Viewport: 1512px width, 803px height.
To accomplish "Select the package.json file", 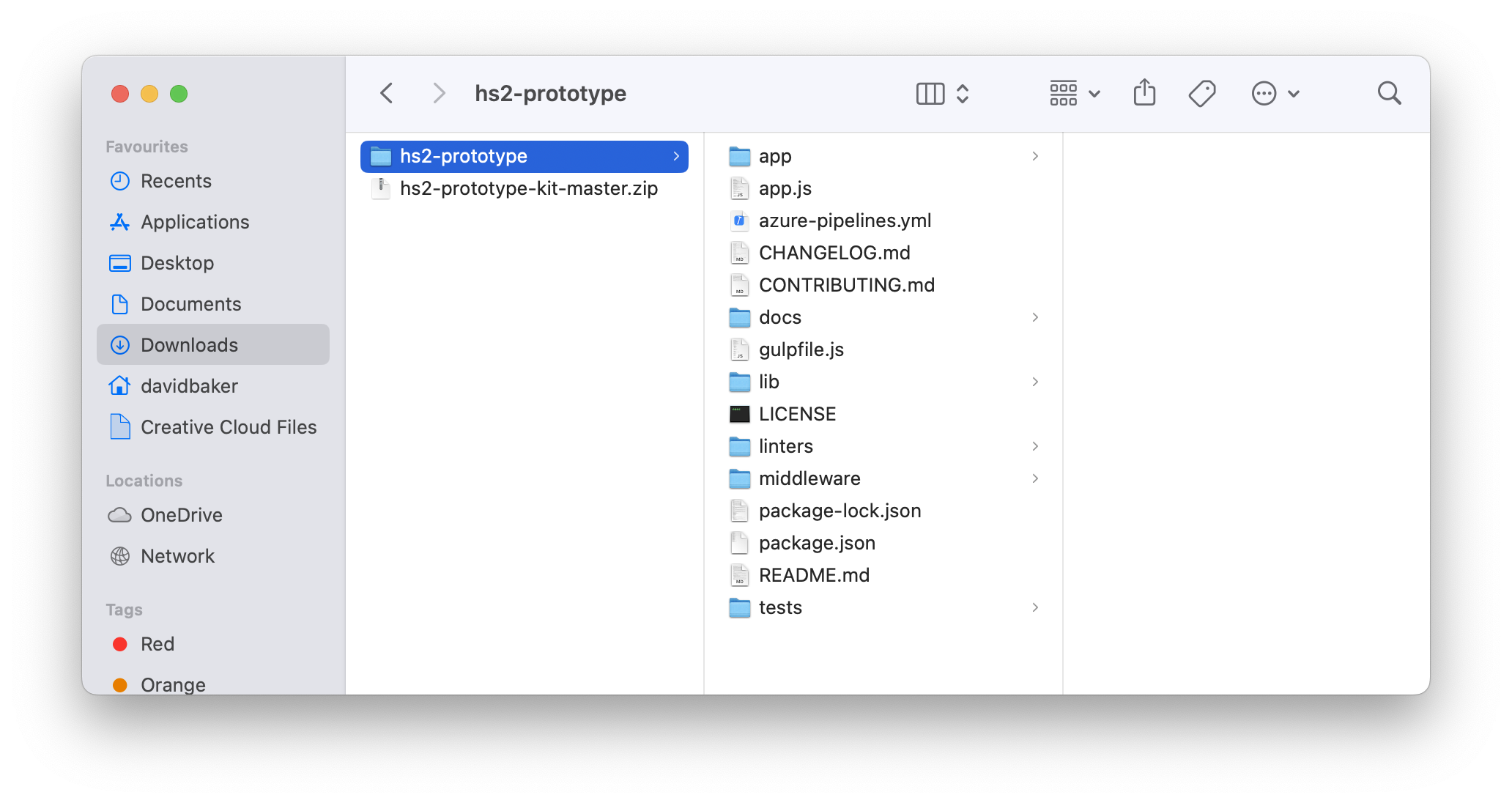I will tap(817, 543).
